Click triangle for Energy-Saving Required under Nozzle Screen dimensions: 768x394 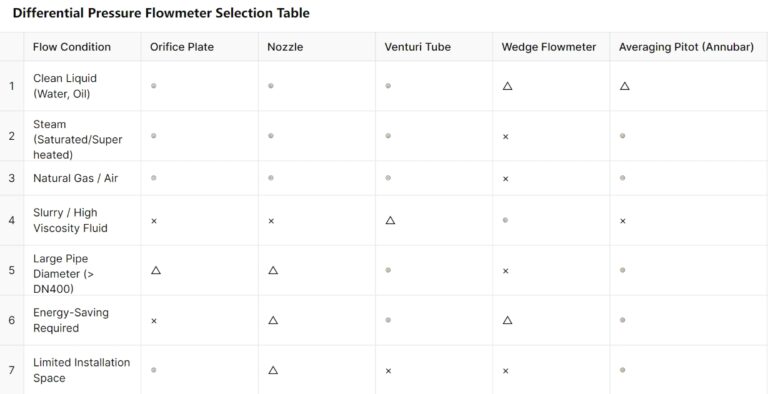(x=273, y=320)
